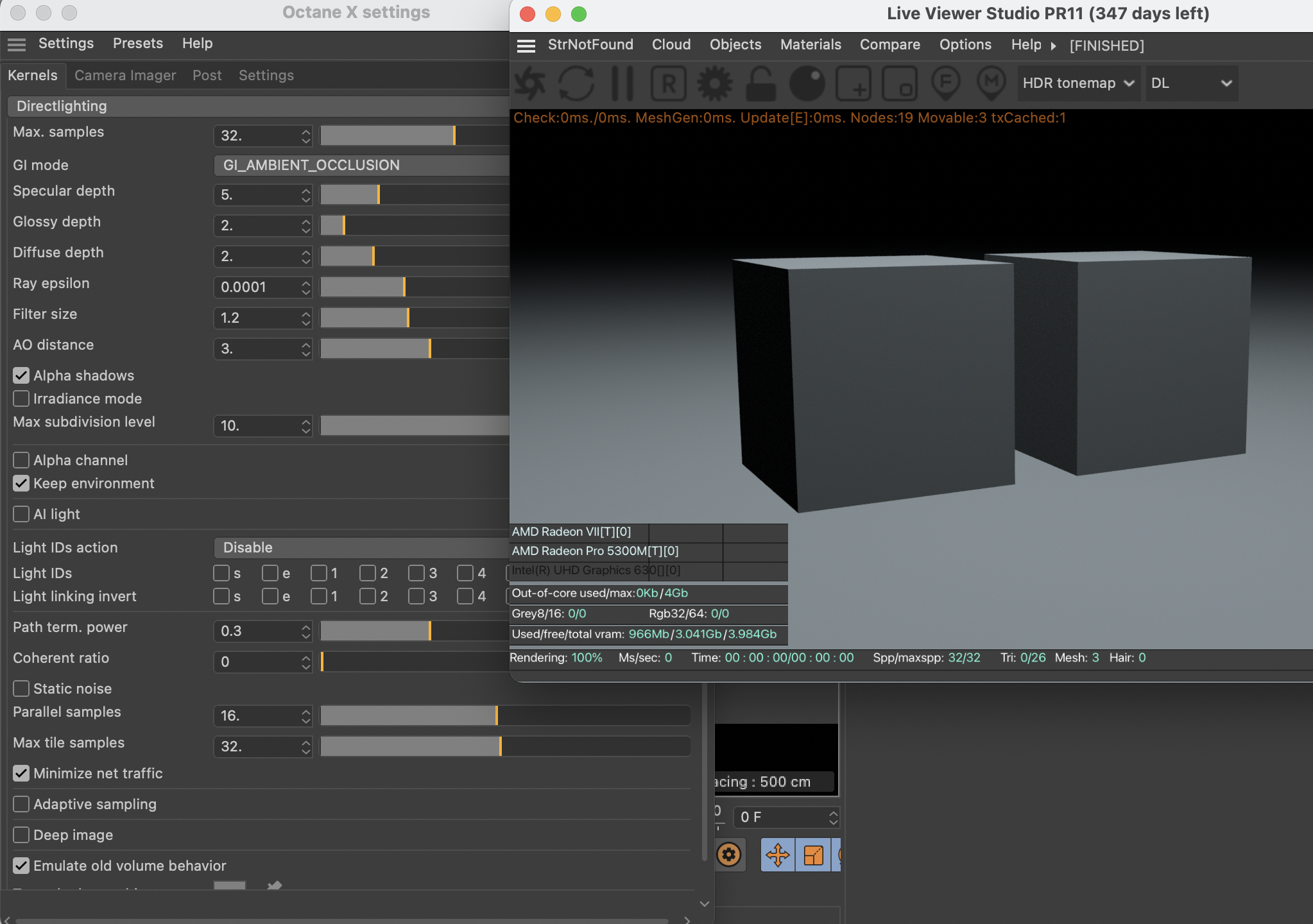Viewport: 1313px width, 924px height.
Task: Open the DL kernel dropdown
Action: (x=1191, y=83)
